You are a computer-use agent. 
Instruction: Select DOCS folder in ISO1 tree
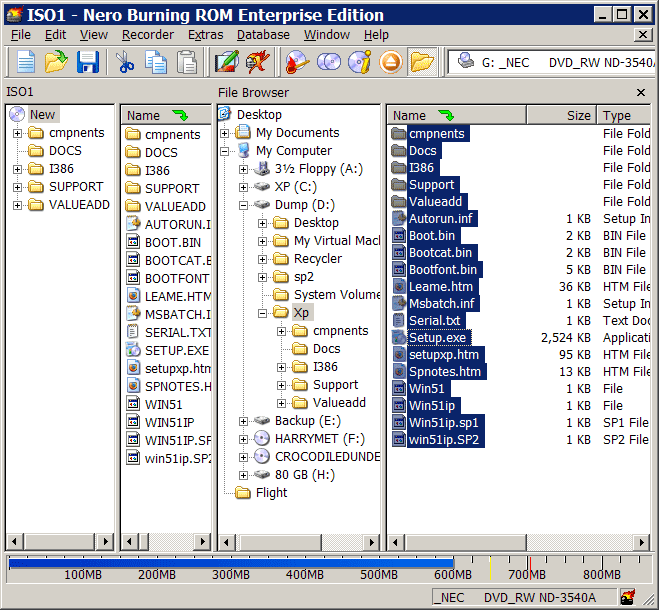[65, 151]
